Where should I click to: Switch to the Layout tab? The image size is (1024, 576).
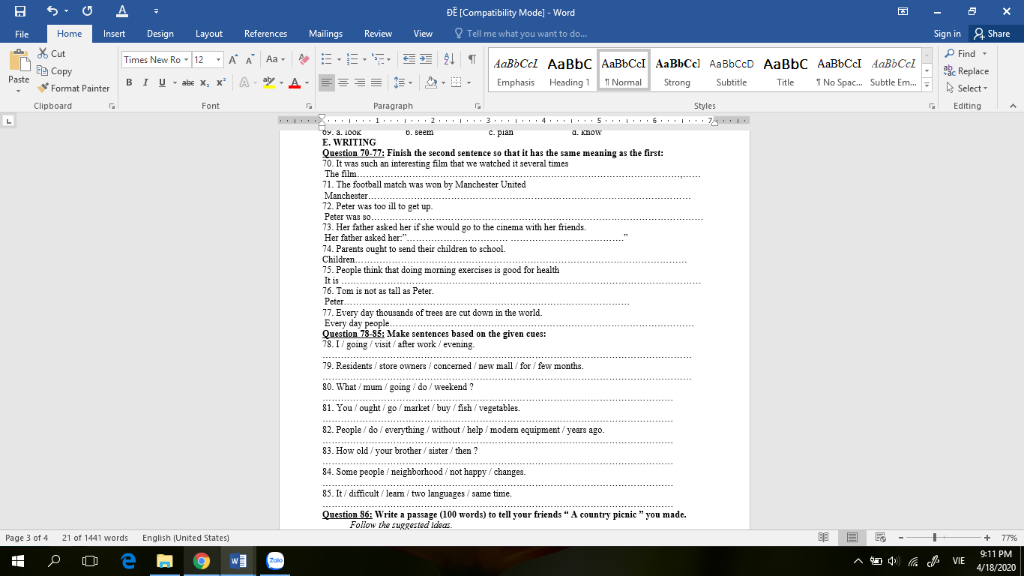(x=208, y=34)
